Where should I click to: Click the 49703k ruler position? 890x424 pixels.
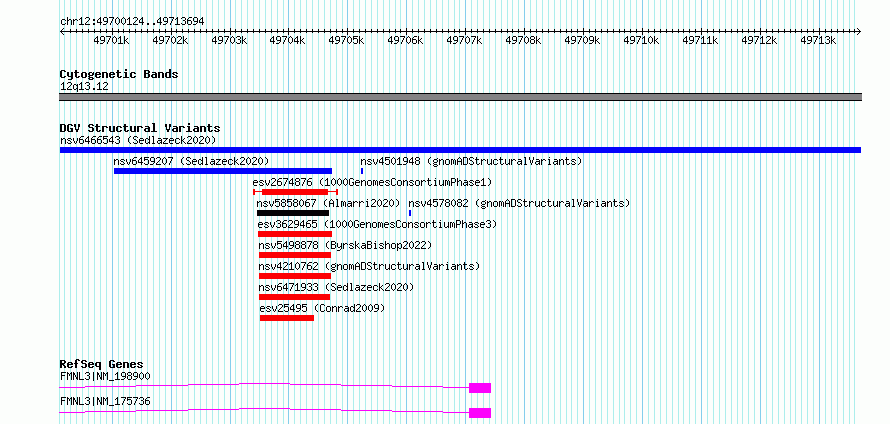click(x=229, y=41)
